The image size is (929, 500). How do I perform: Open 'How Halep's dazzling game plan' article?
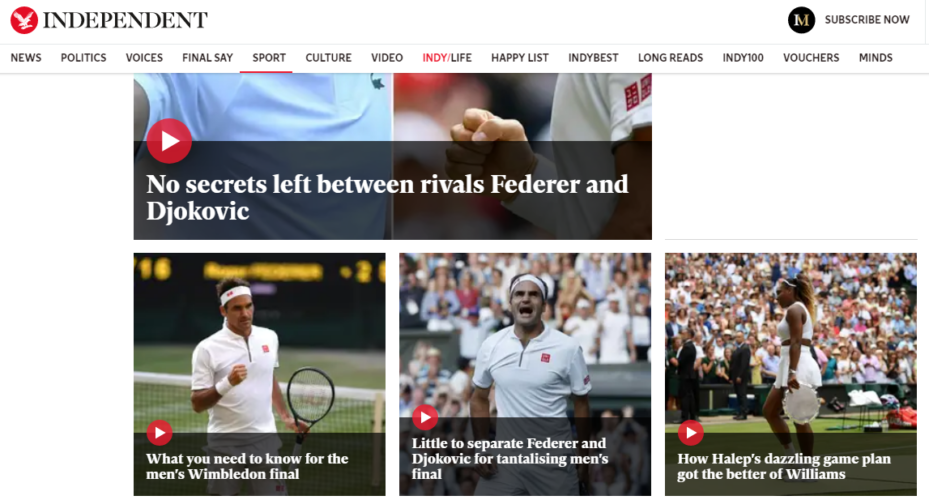784,466
